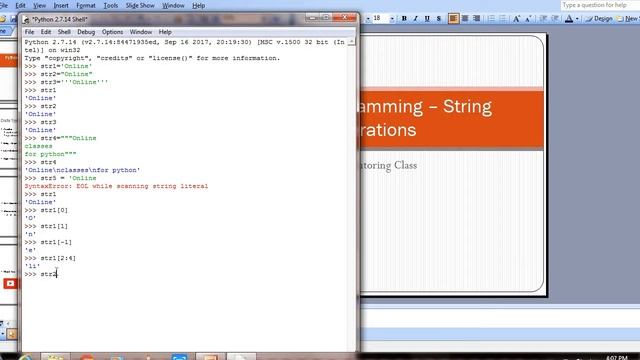Click the line str1[-1]

click(x=48, y=242)
